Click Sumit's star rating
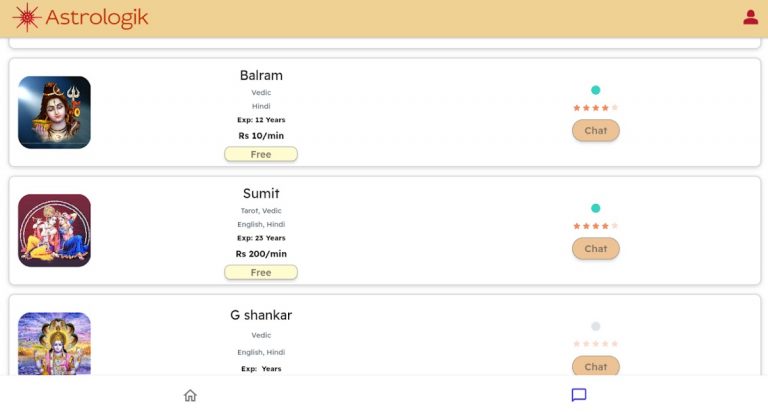Screen dimensions: 768x412 pyautogui.click(x=596, y=225)
